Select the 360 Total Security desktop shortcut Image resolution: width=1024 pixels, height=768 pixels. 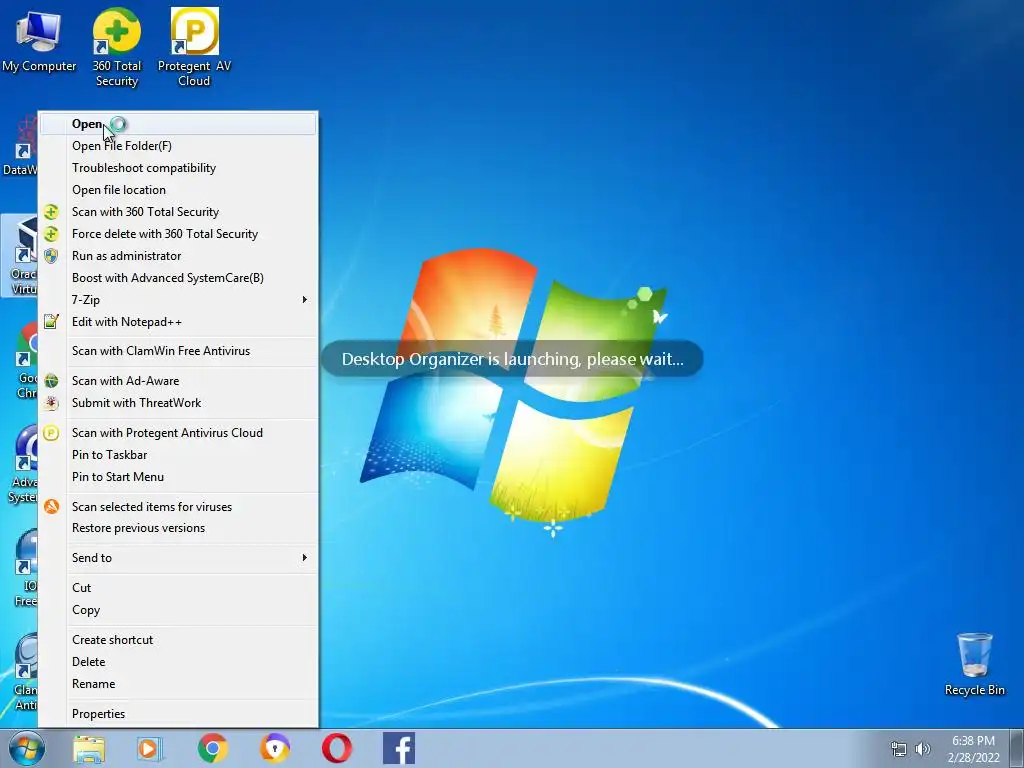tap(117, 47)
